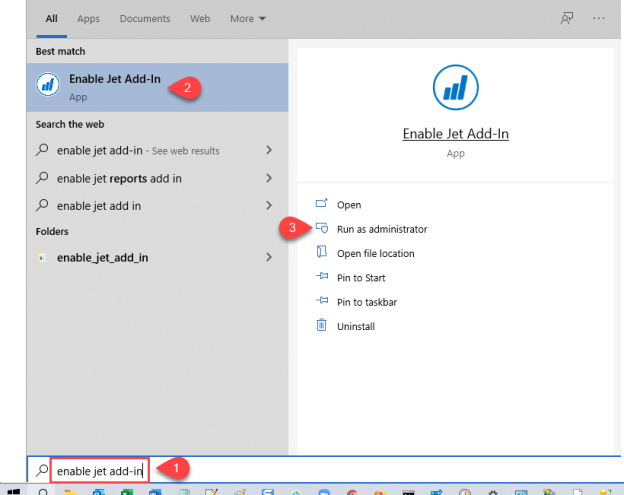624x495 pixels.
Task: Open File Explorer from the taskbar
Action: click(70, 492)
